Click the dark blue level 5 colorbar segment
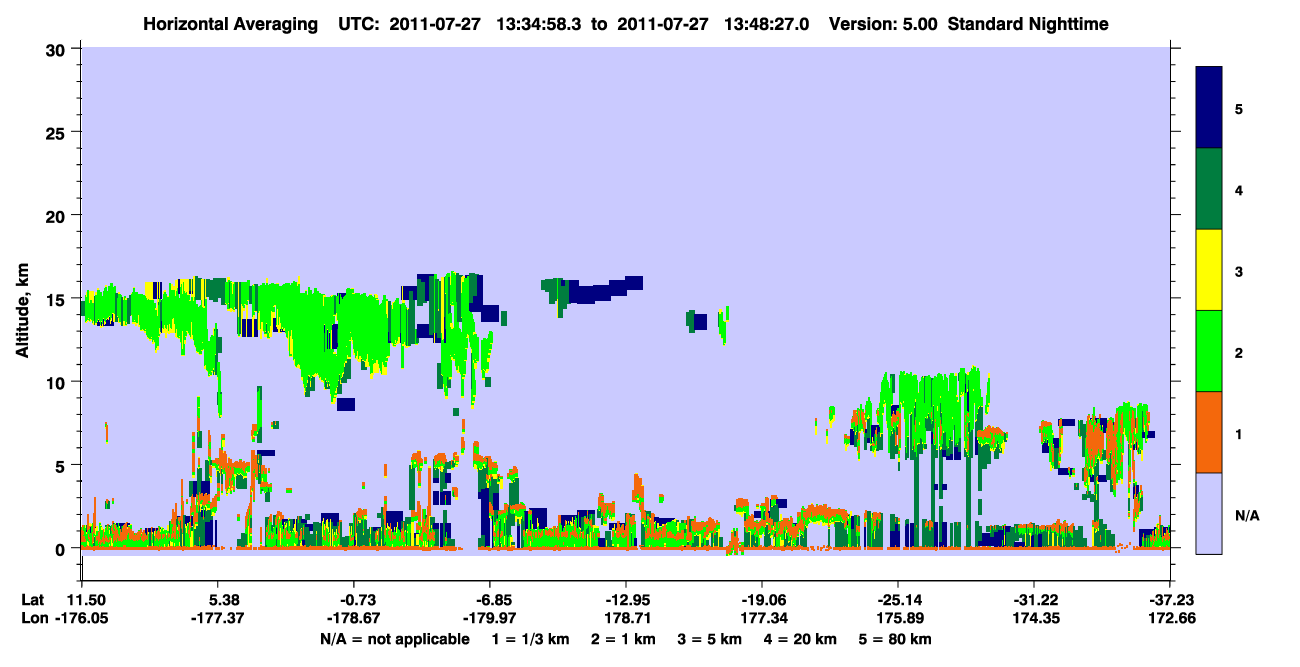This screenshot has width=1300, height=667. click(x=1209, y=108)
